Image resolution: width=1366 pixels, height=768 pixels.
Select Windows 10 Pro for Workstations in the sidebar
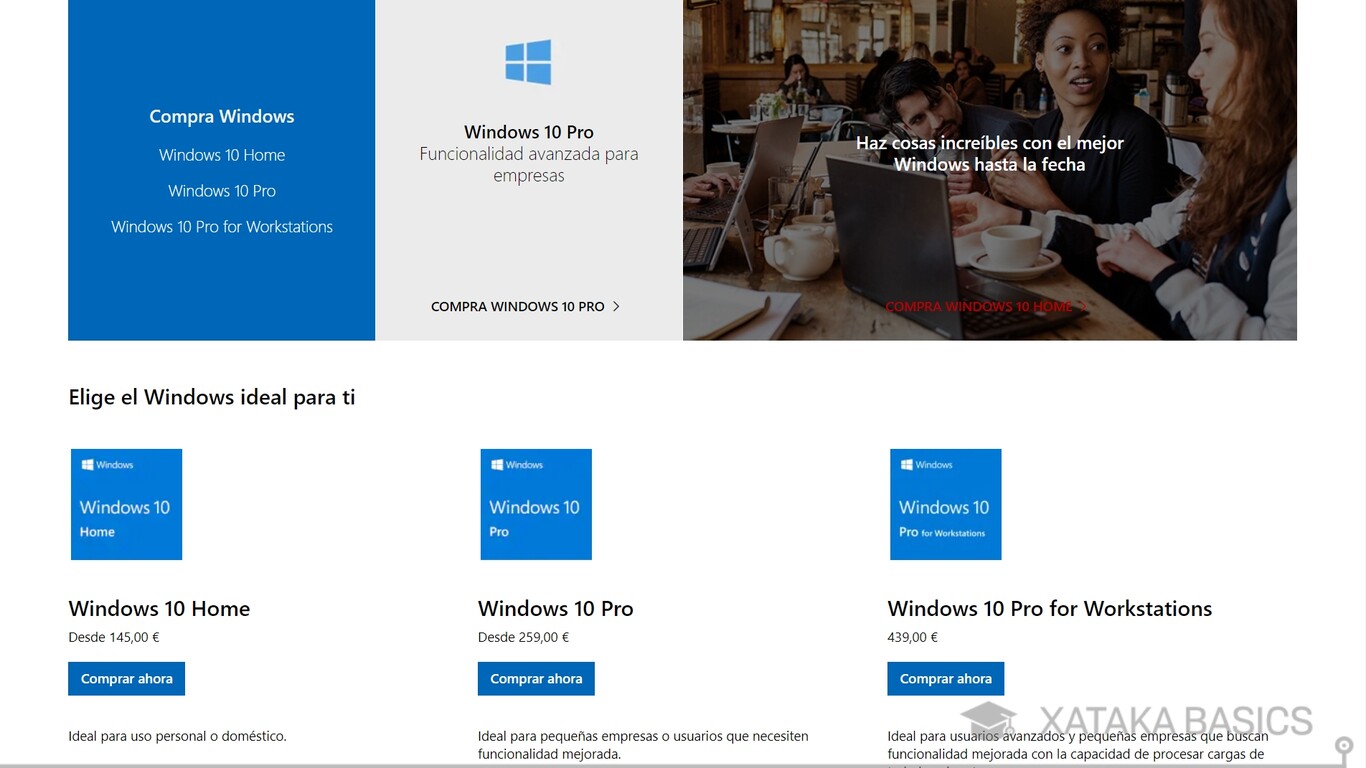click(221, 226)
